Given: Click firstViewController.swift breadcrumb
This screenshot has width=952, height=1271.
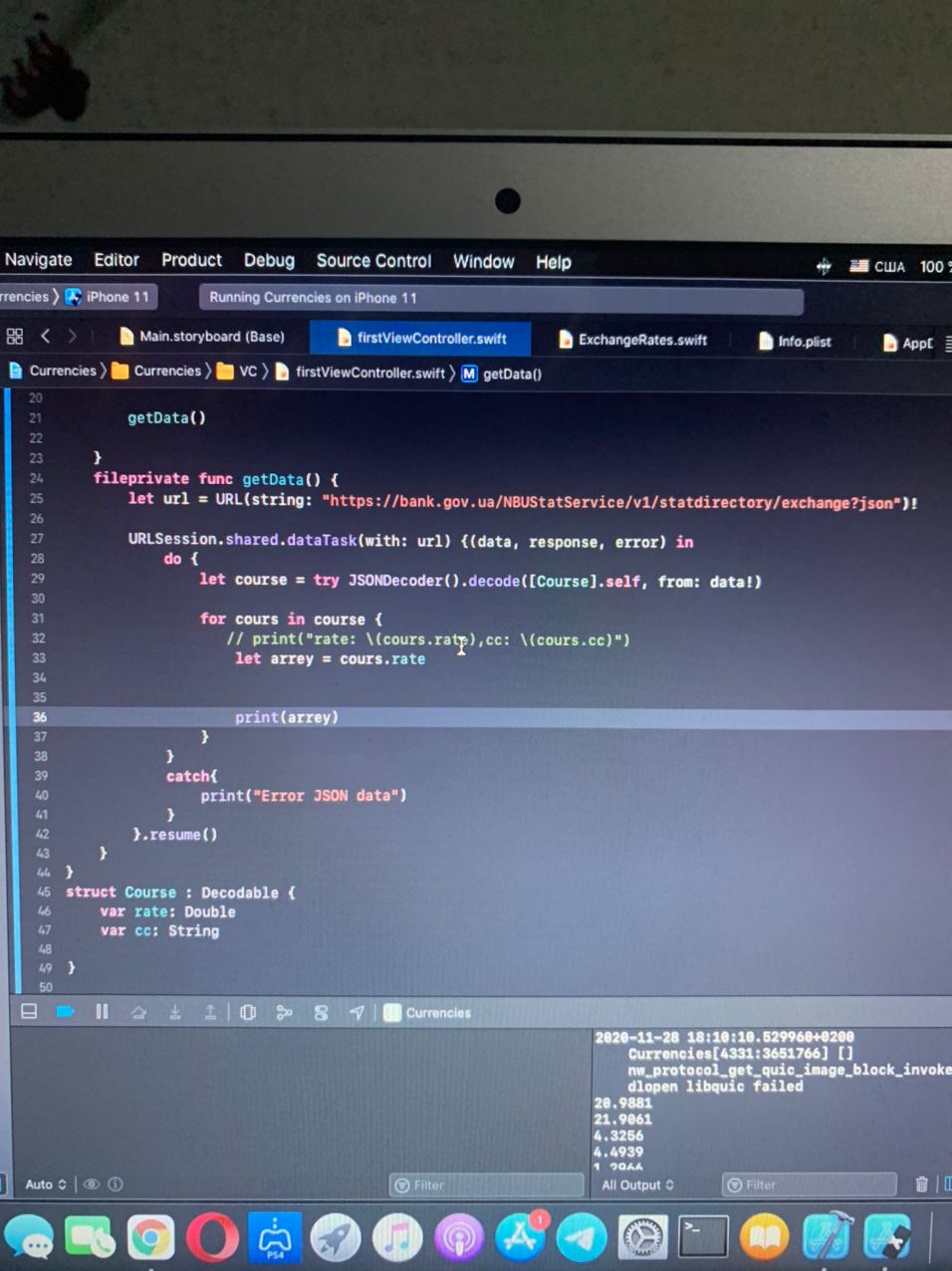Looking at the screenshot, I should pos(359,373).
